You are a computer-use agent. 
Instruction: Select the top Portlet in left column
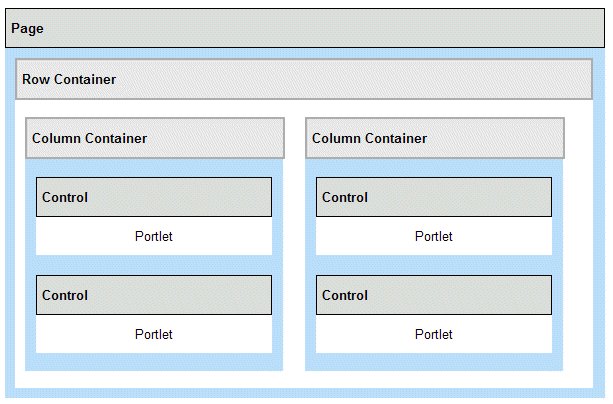click(x=154, y=237)
